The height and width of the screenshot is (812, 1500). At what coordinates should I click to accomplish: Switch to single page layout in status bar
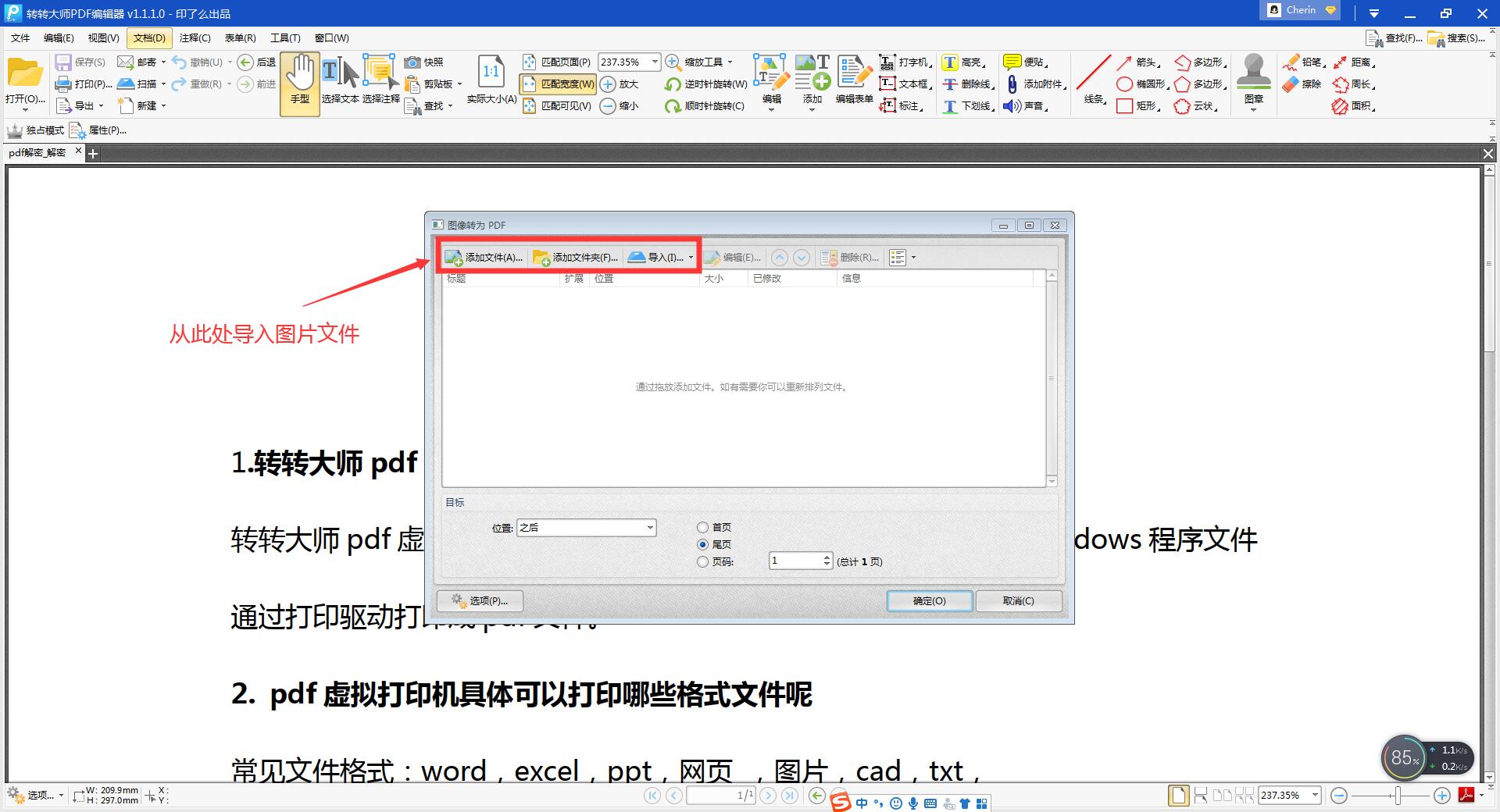1178,796
